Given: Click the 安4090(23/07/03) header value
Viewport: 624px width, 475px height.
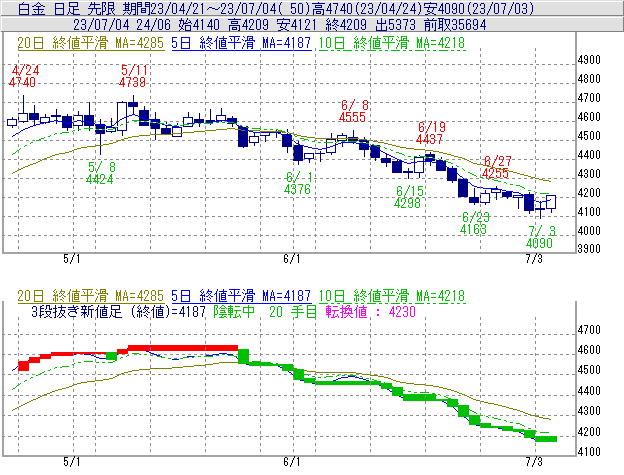Looking at the screenshot, I should 478,8.
